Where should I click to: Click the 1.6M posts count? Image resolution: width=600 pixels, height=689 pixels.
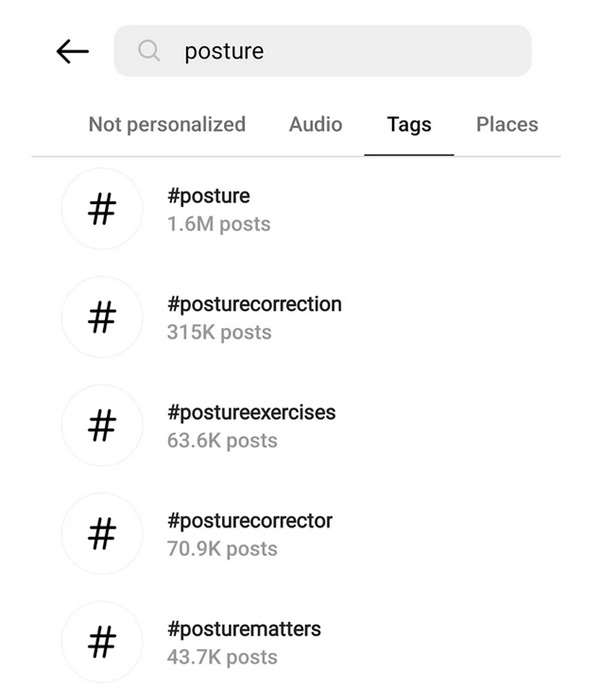218,224
